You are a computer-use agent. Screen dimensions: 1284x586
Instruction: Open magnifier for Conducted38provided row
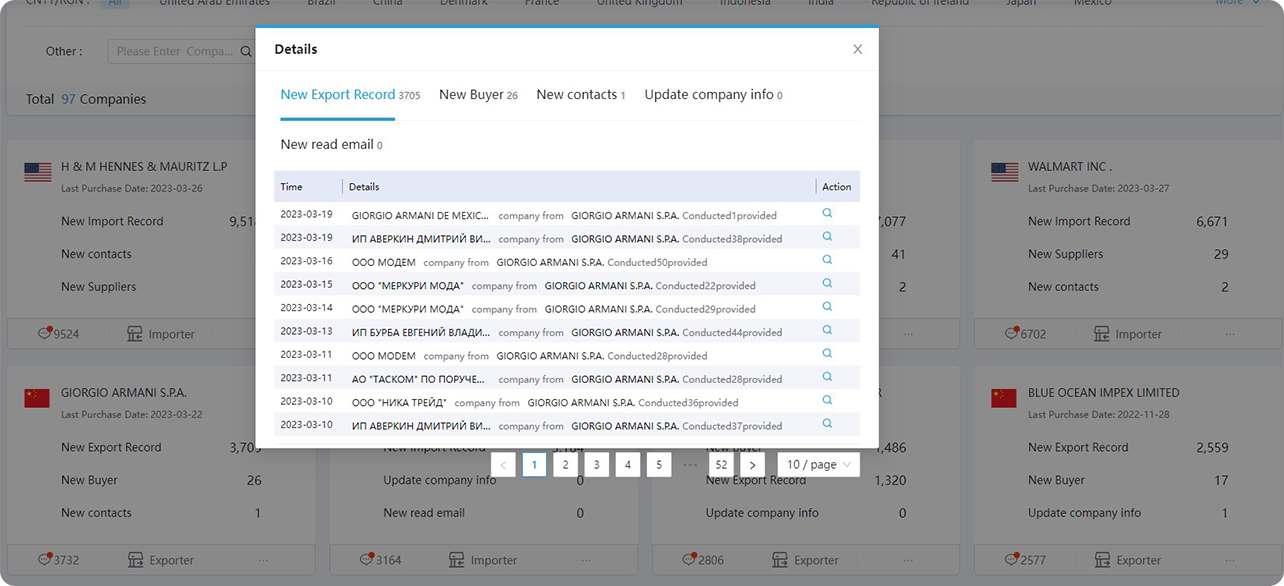coord(827,236)
